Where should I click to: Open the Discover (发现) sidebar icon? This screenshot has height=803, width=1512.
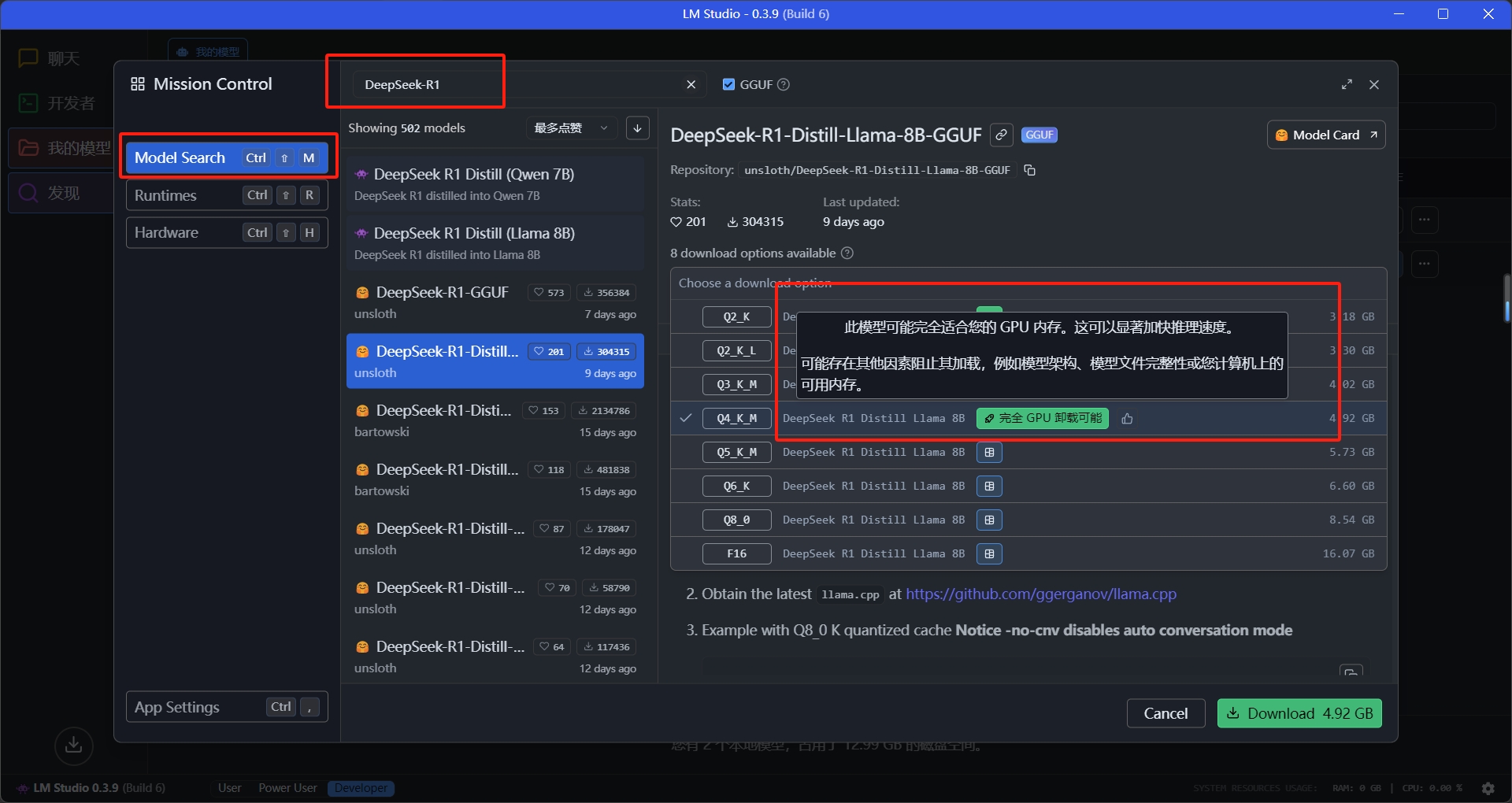coord(28,193)
